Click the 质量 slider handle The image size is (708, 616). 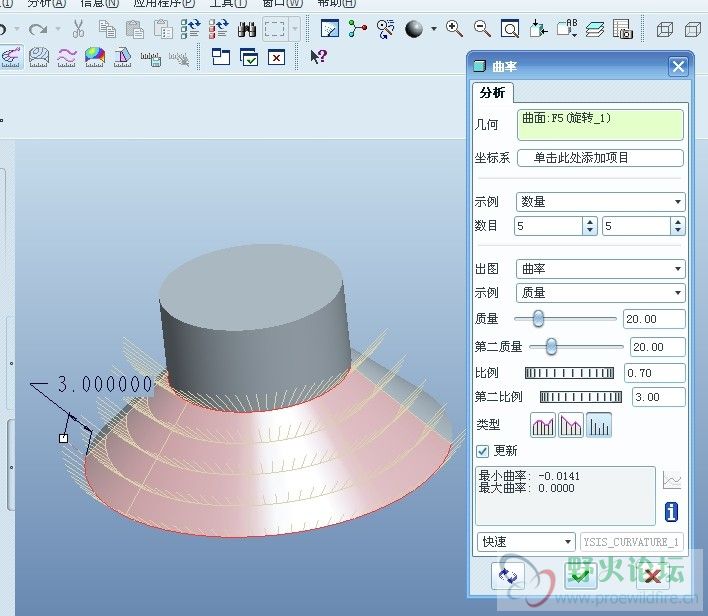[538, 318]
